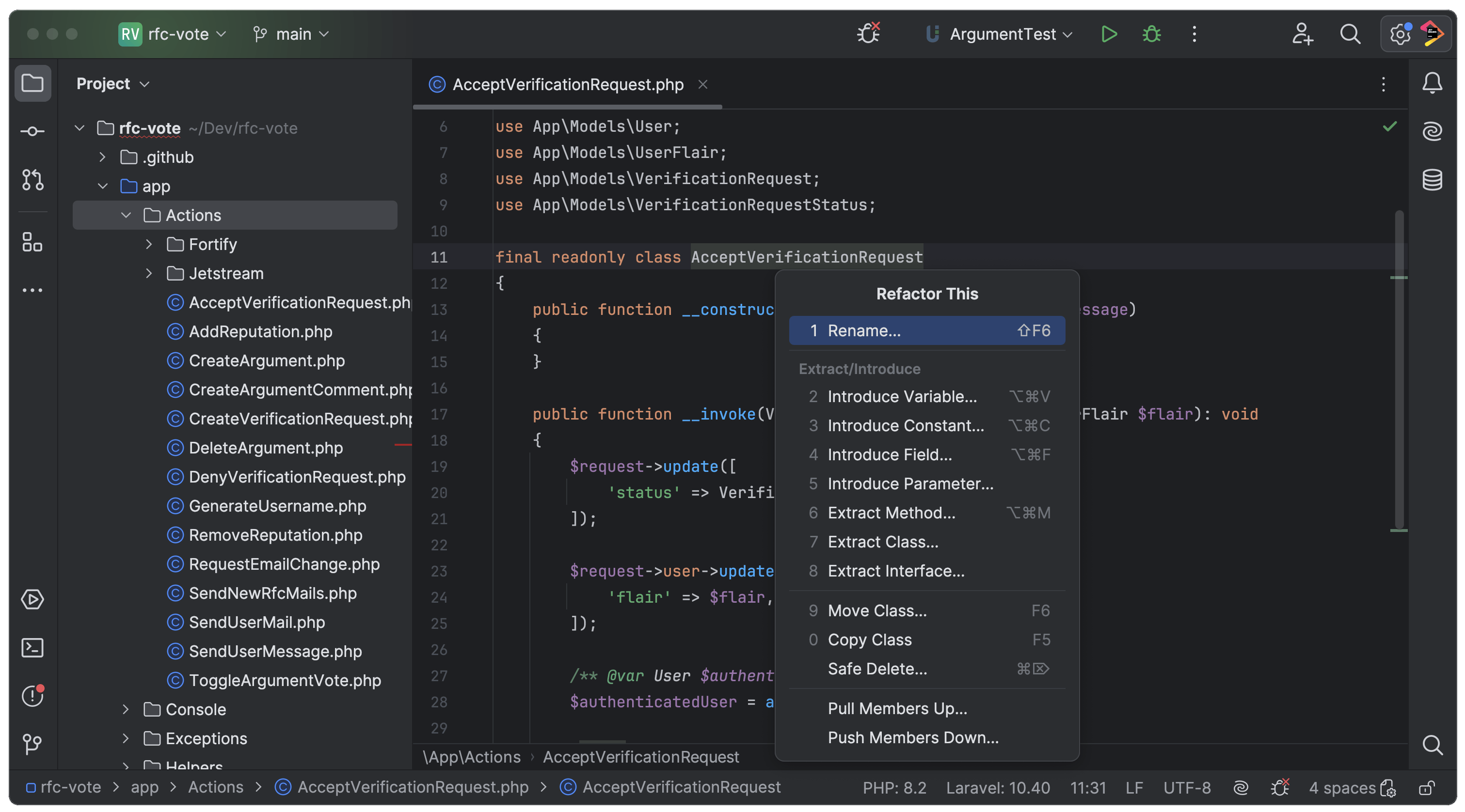Choose Extract Method from the Refactor menu
This screenshot has width=1465, height=812.
pos(891,513)
